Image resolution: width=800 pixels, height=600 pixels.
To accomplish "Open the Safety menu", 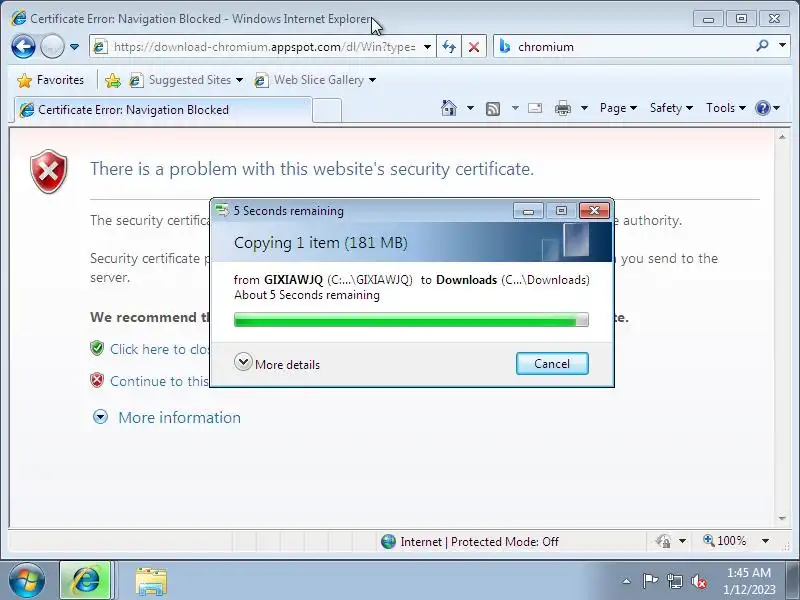I will [x=671, y=108].
